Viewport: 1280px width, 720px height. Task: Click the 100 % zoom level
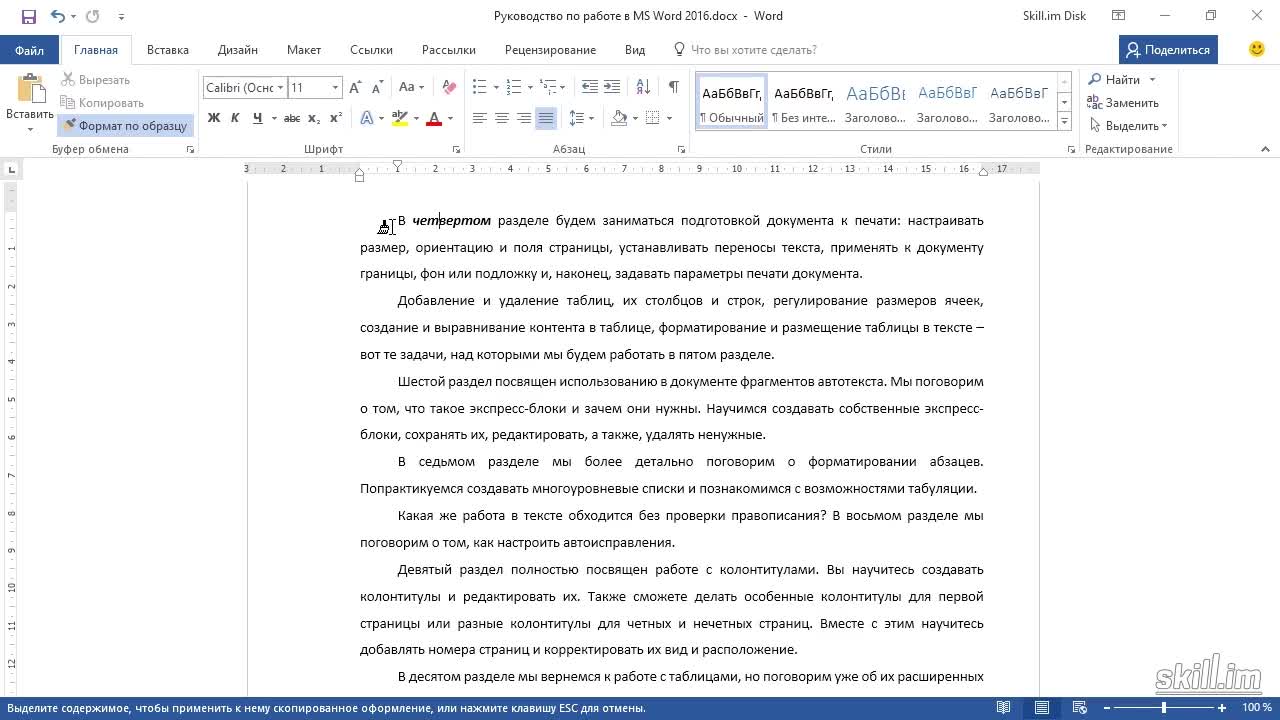(x=1257, y=708)
